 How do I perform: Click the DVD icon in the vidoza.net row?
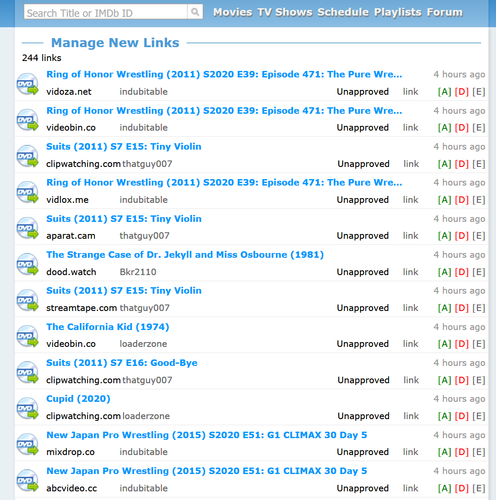tap(28, 84)
